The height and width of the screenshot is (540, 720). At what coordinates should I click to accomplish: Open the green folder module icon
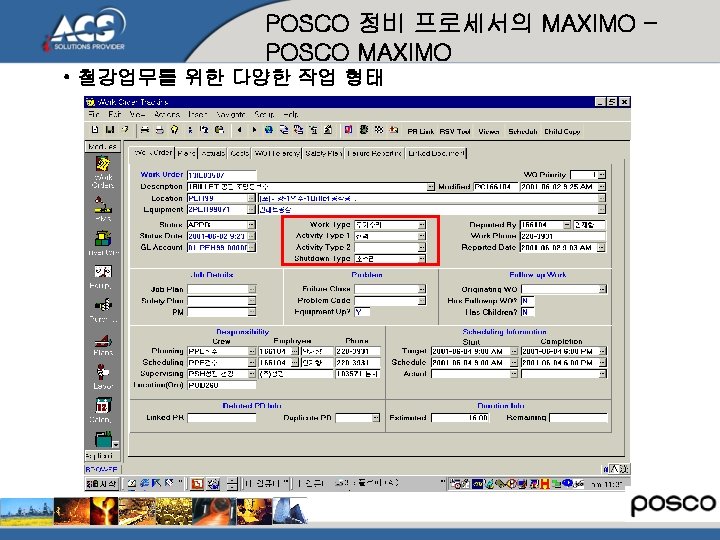(103, 439)
